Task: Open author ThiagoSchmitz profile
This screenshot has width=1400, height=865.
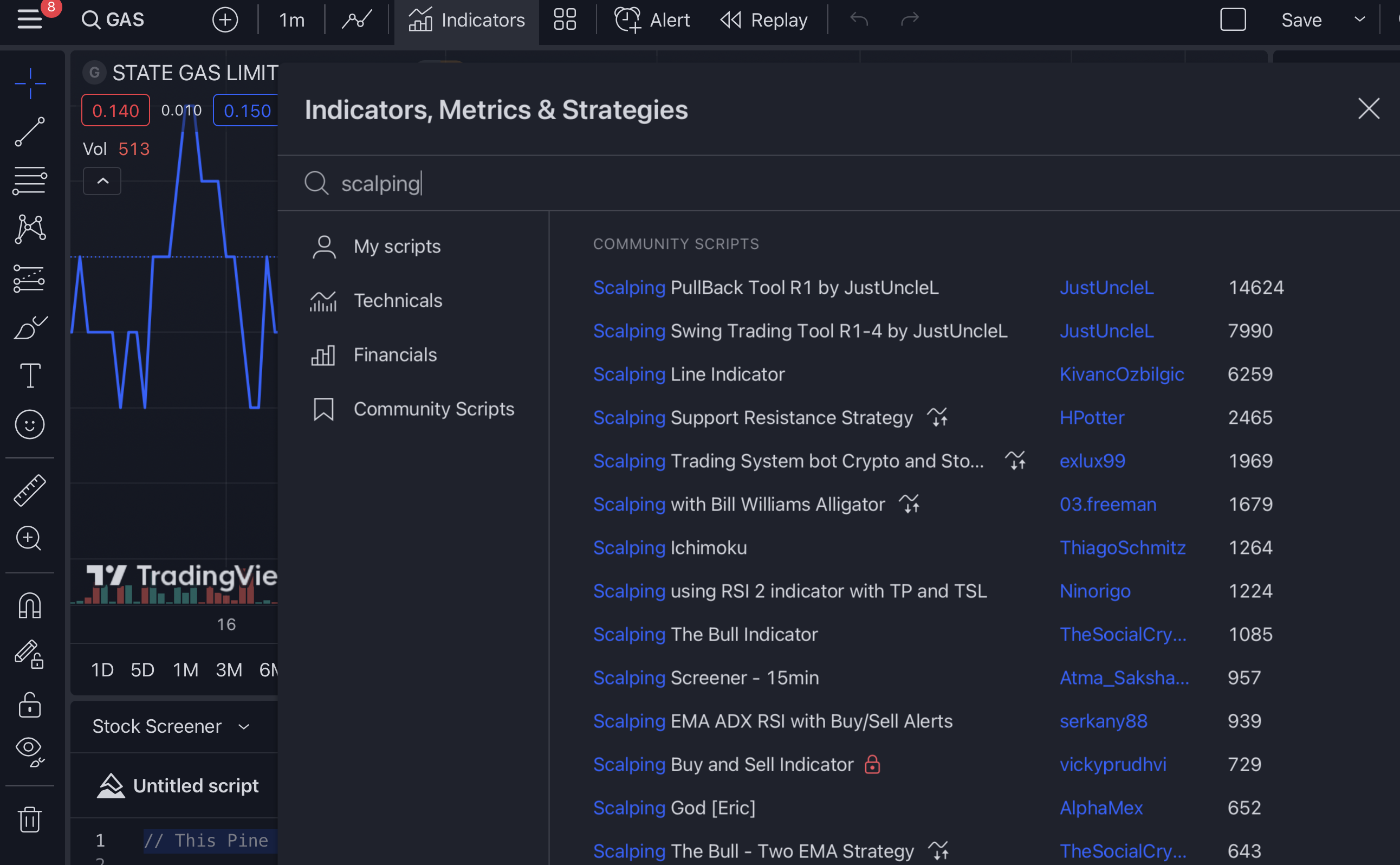Action: (1123, 547)
